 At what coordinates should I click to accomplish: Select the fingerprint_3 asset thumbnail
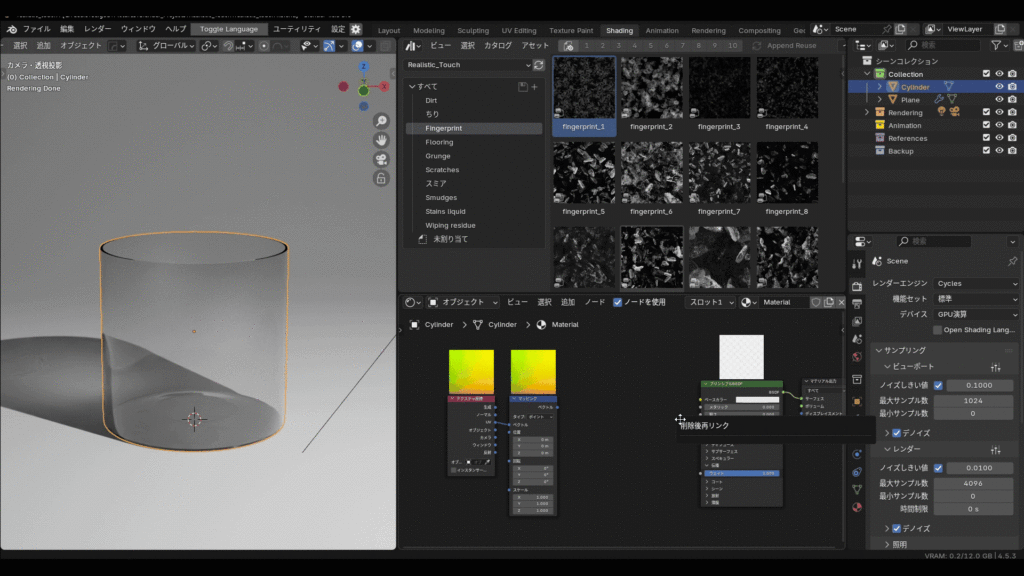(x=719, y=88)
